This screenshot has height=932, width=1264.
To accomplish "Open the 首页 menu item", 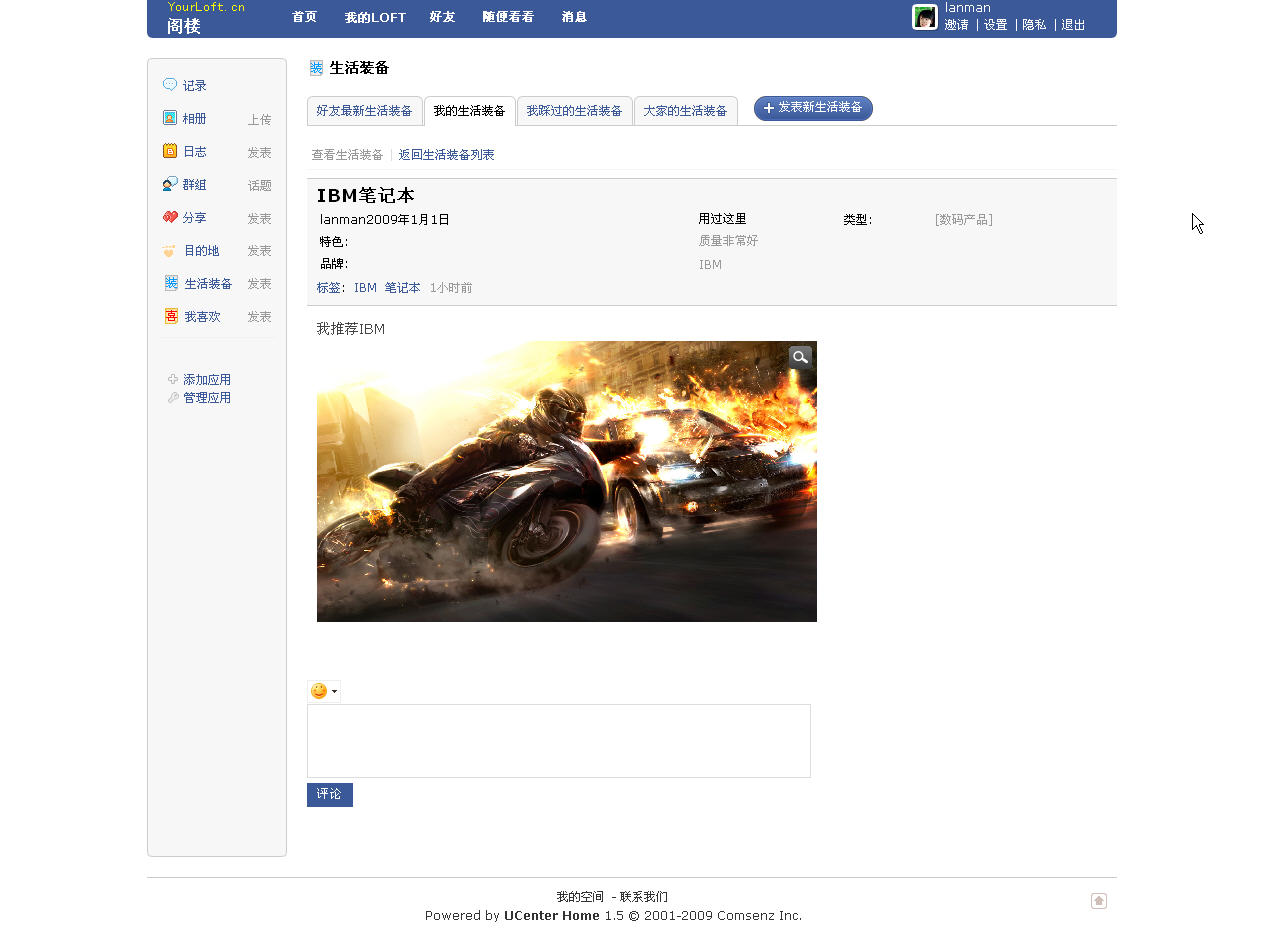I will click(305, 17).
